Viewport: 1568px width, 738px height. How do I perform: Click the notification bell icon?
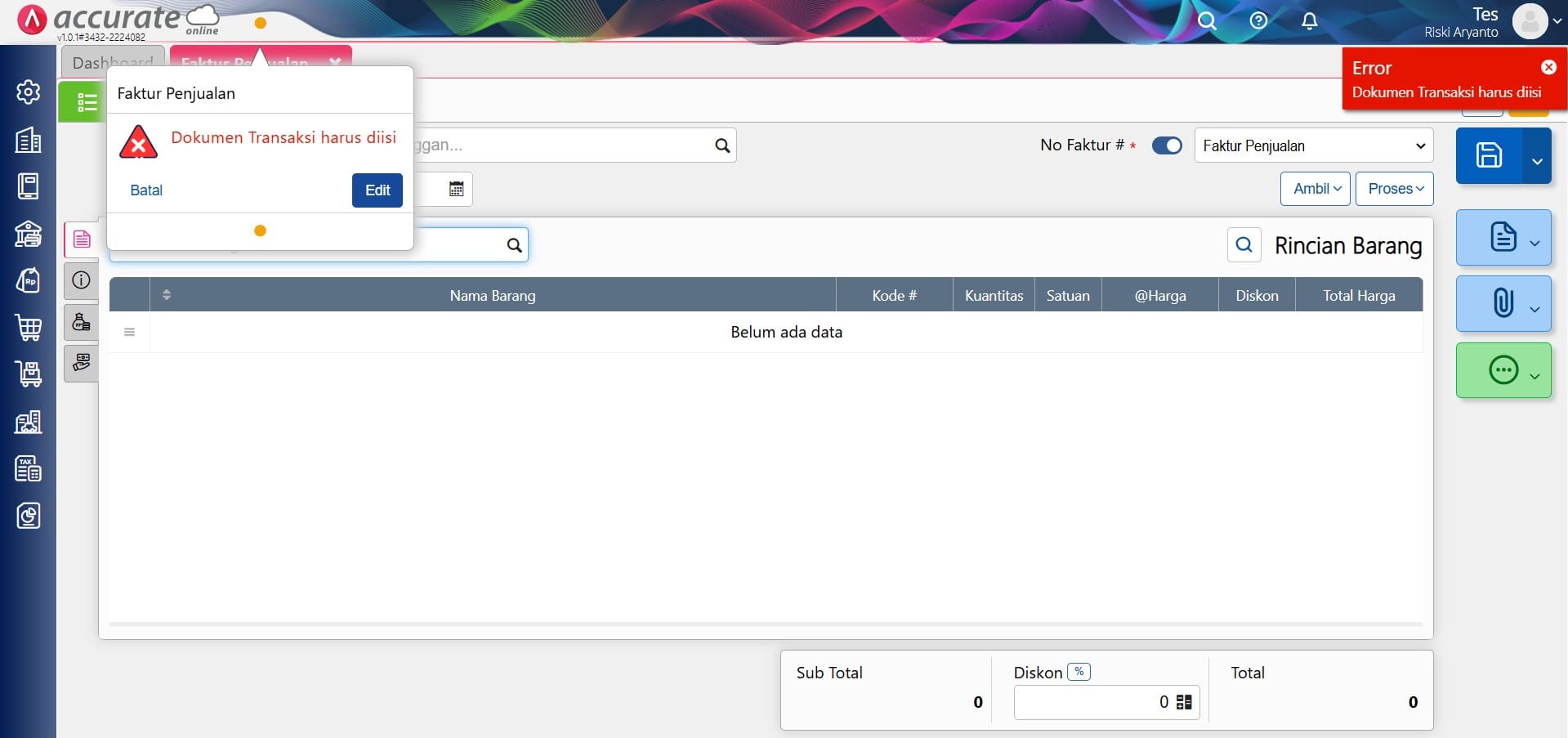tap(1309, 21)
